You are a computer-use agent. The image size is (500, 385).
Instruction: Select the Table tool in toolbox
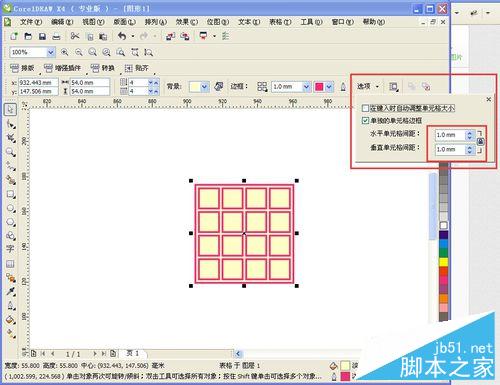[x=10, y=264]
